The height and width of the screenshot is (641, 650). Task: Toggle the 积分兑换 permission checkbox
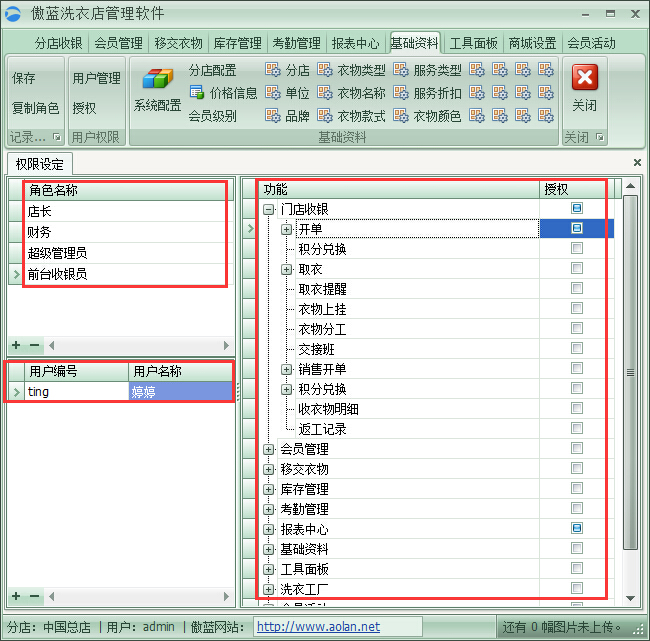(577, 249)
